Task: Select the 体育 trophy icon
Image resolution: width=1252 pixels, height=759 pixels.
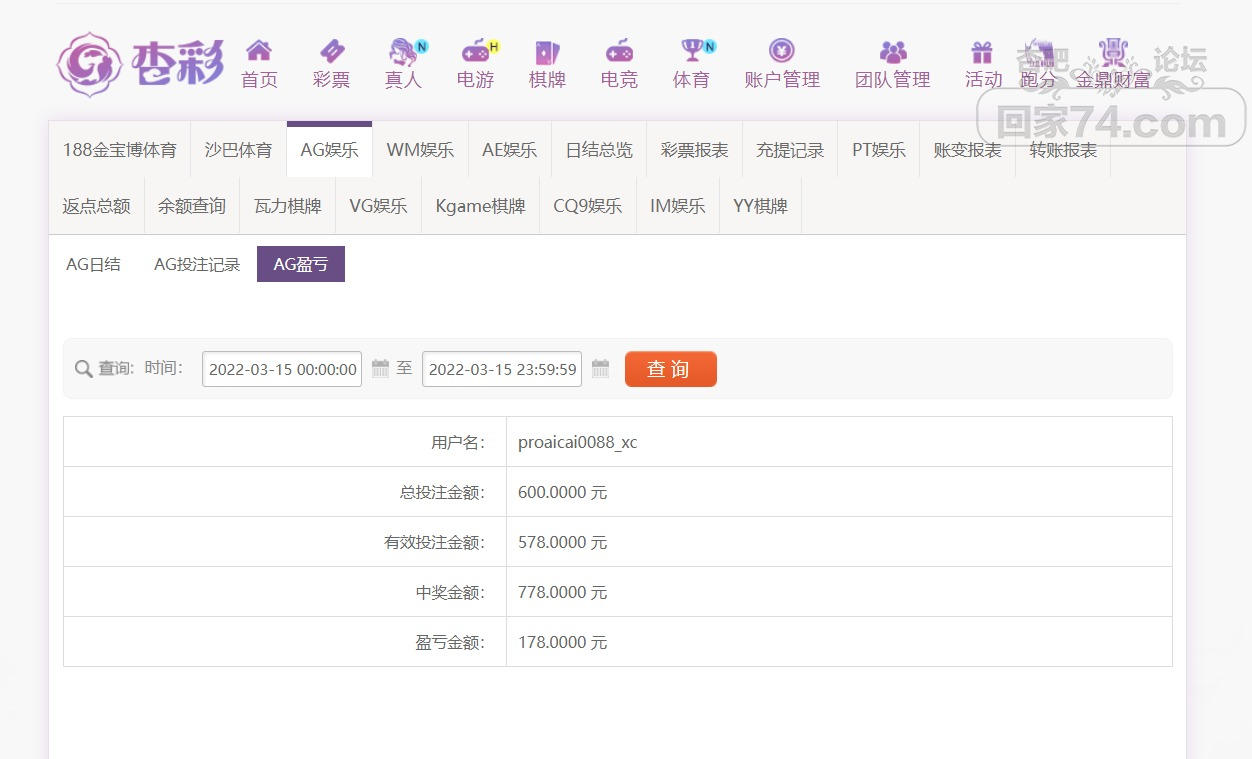Action: point(692,51)
